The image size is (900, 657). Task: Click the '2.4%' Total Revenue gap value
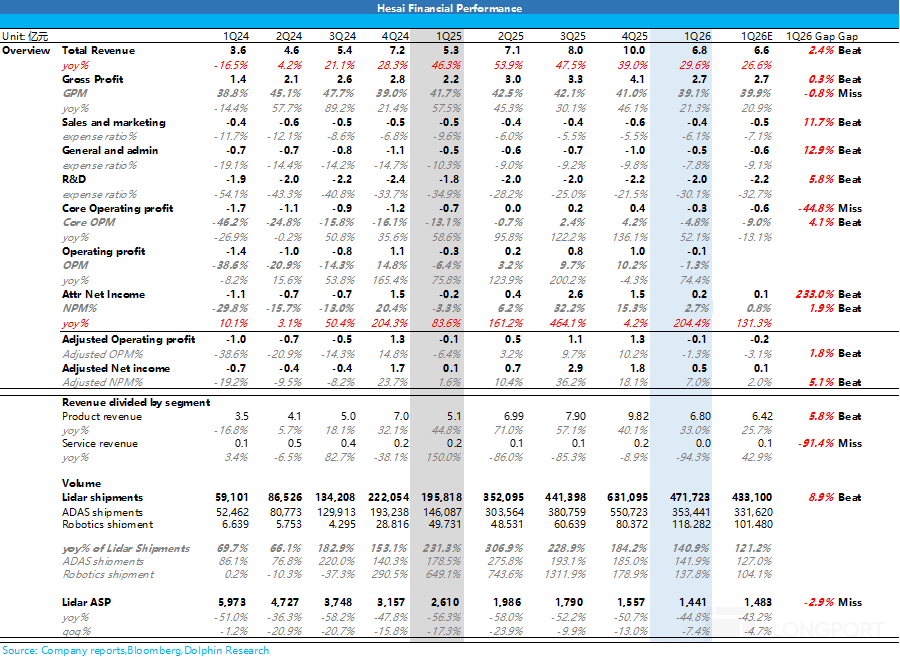pos(821,50)
